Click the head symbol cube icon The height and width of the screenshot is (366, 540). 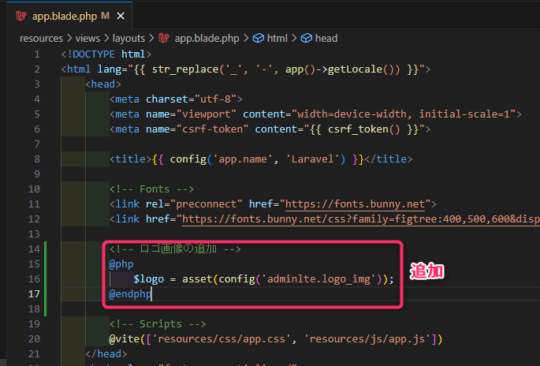(307, 38)
